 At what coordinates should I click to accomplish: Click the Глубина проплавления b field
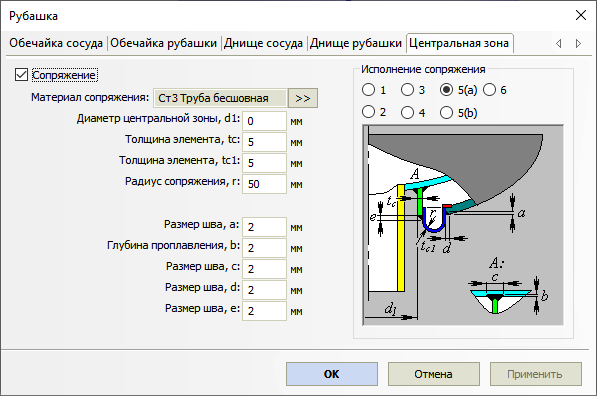pyautogui.click(x=264, y=248)
